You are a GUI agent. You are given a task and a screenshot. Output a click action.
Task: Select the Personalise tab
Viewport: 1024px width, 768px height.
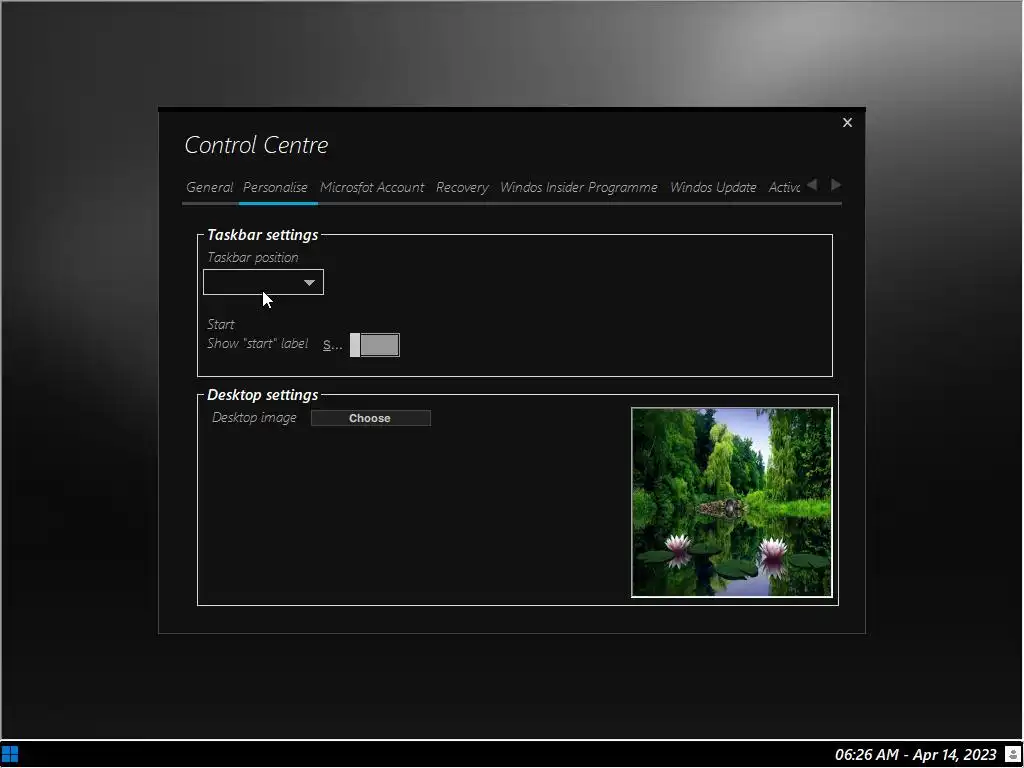pos(276,187)
